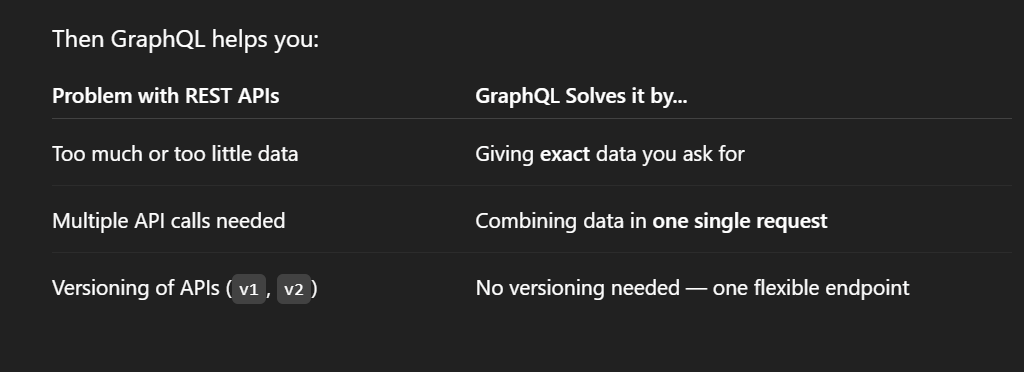
Task: Click the 'Versioning of APIs' text
Action: tap(136, 288)
